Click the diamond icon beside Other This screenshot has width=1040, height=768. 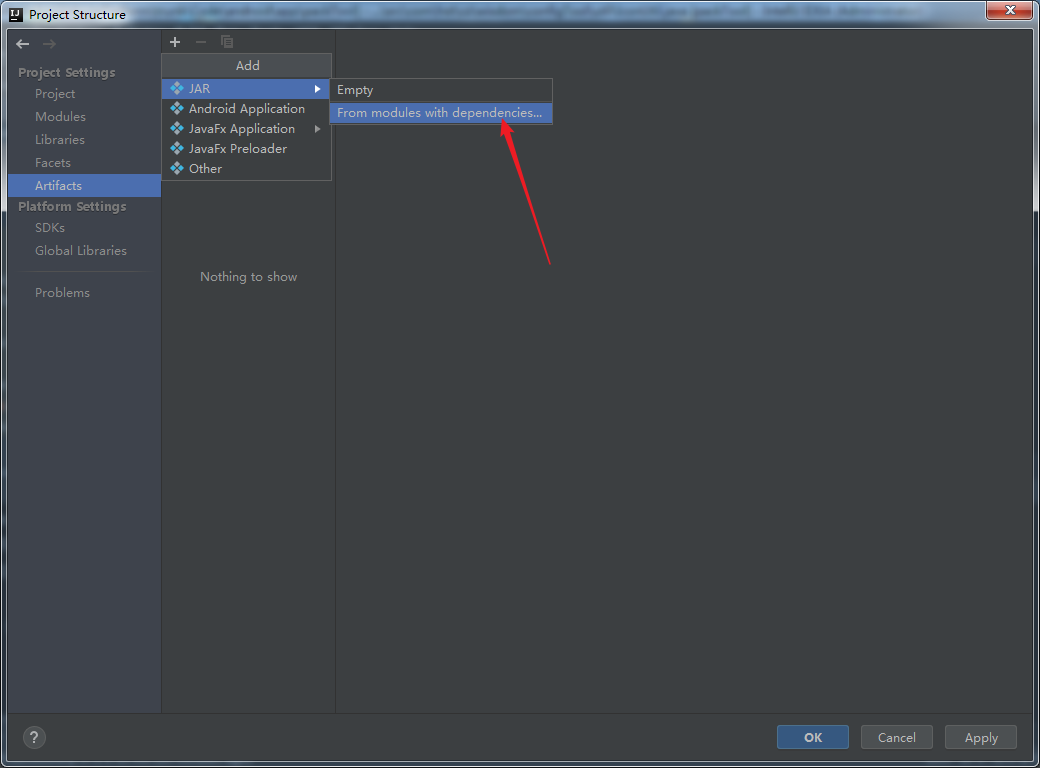pos(177,168)
